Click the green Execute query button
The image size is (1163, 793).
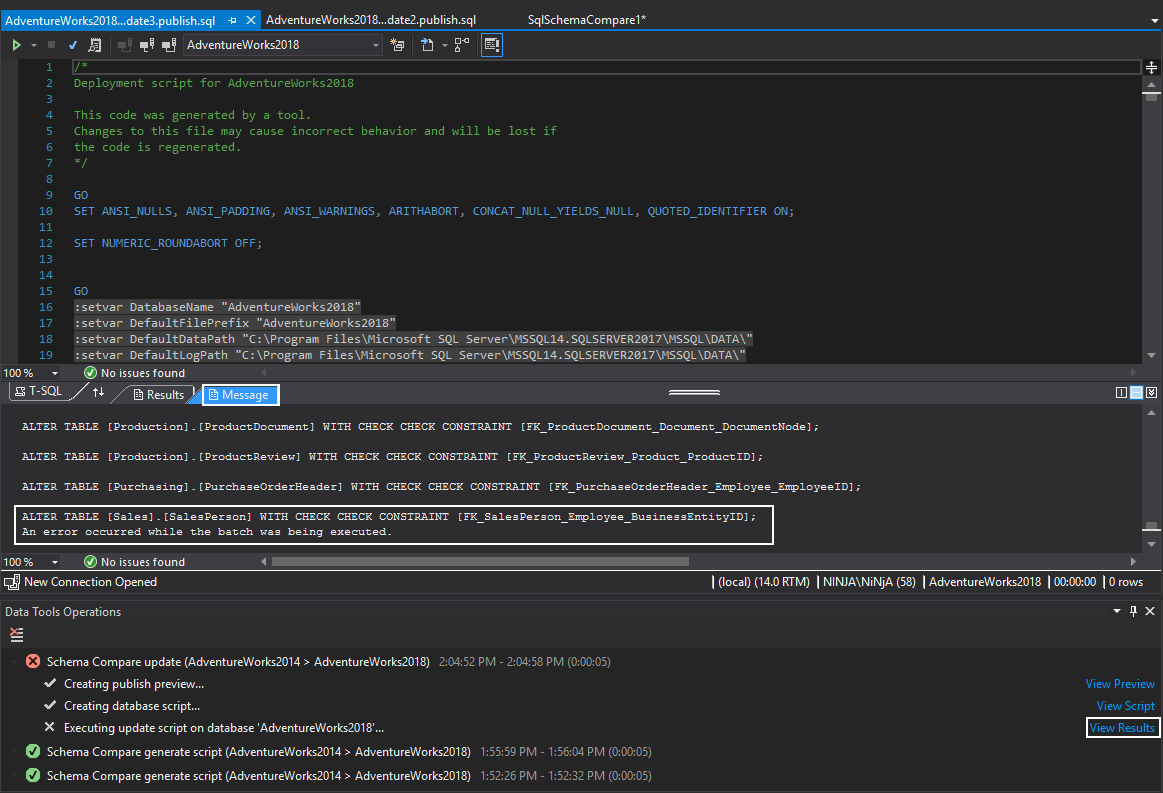point(16,45)
